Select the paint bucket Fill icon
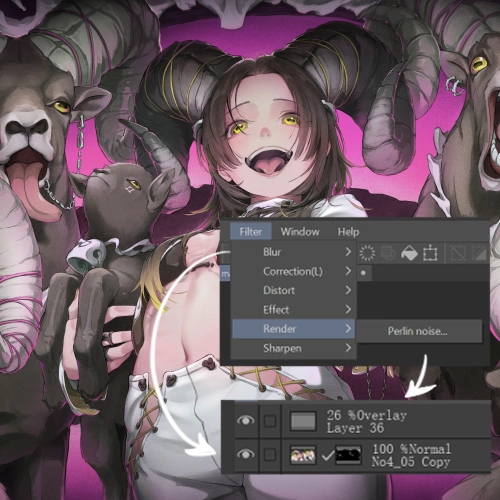 coord(409,253)
